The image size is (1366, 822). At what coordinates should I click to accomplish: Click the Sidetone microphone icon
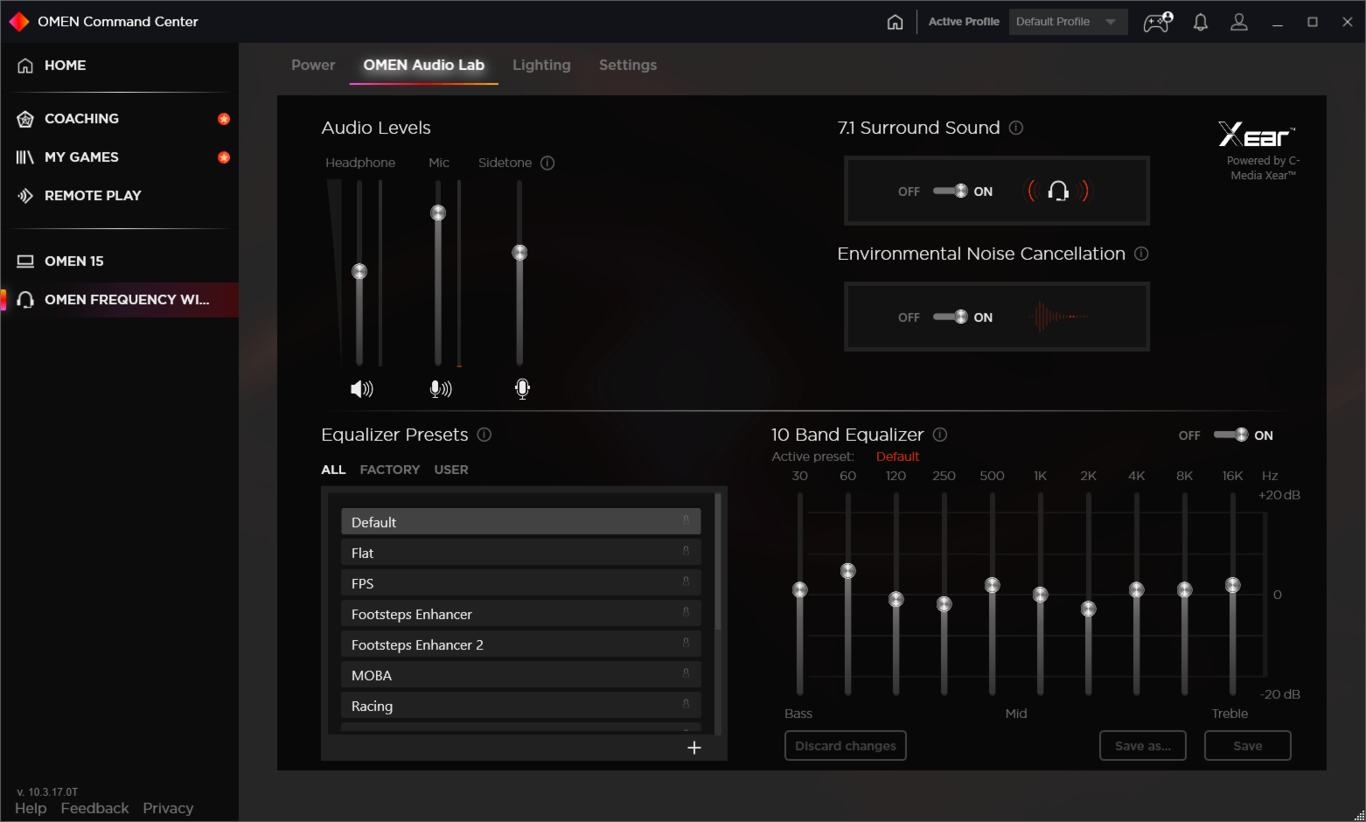tap(521, 388)
